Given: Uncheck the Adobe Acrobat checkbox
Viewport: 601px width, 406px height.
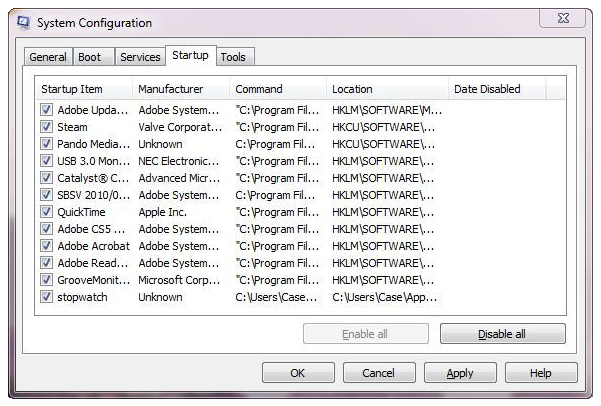Looking at the screenshot, I should click(46, 246).
